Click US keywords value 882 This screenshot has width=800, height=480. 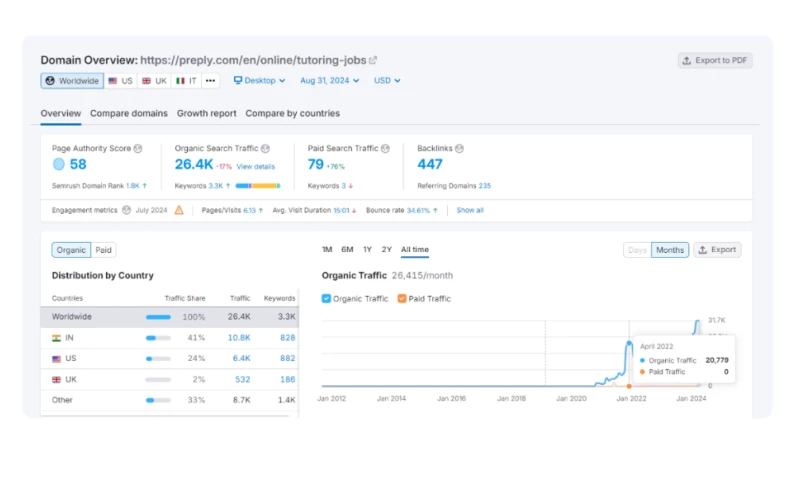(288, 359)
